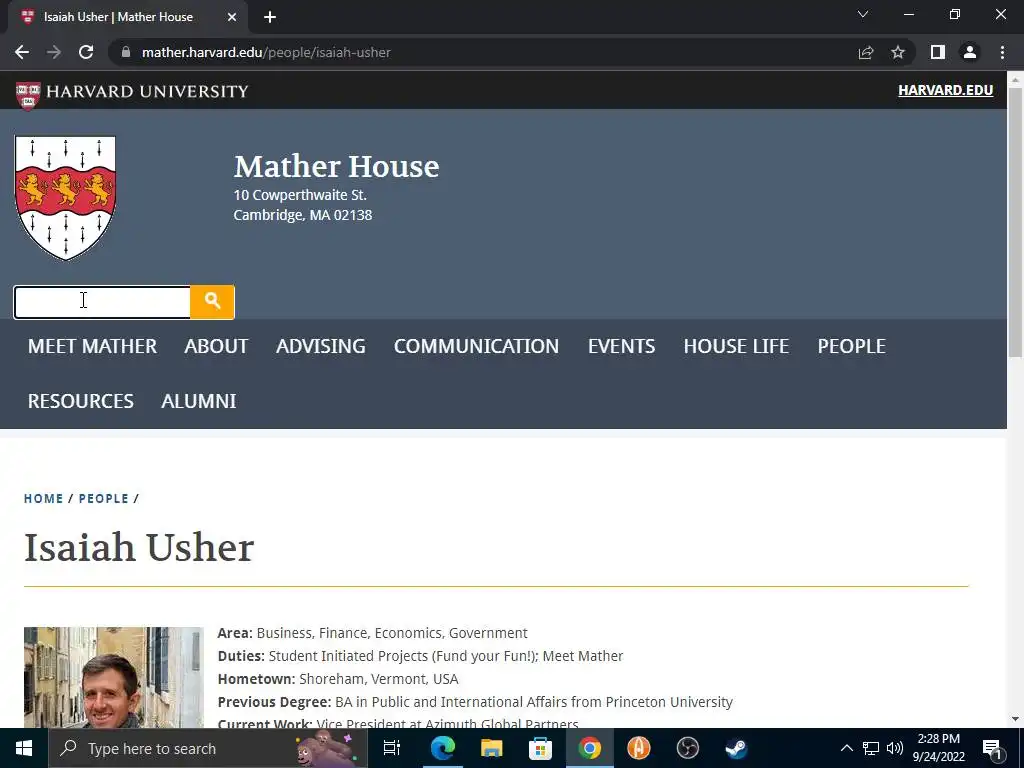Screen dimensions: 1024x768
Task: Click the orange search magnifier button
Action: [x=212, y=302]
